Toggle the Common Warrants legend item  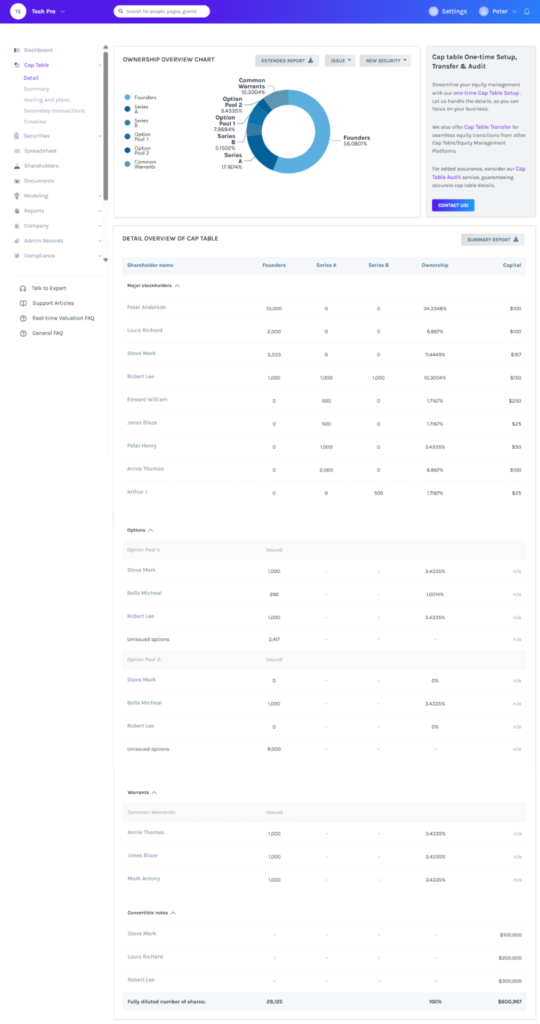140,164
